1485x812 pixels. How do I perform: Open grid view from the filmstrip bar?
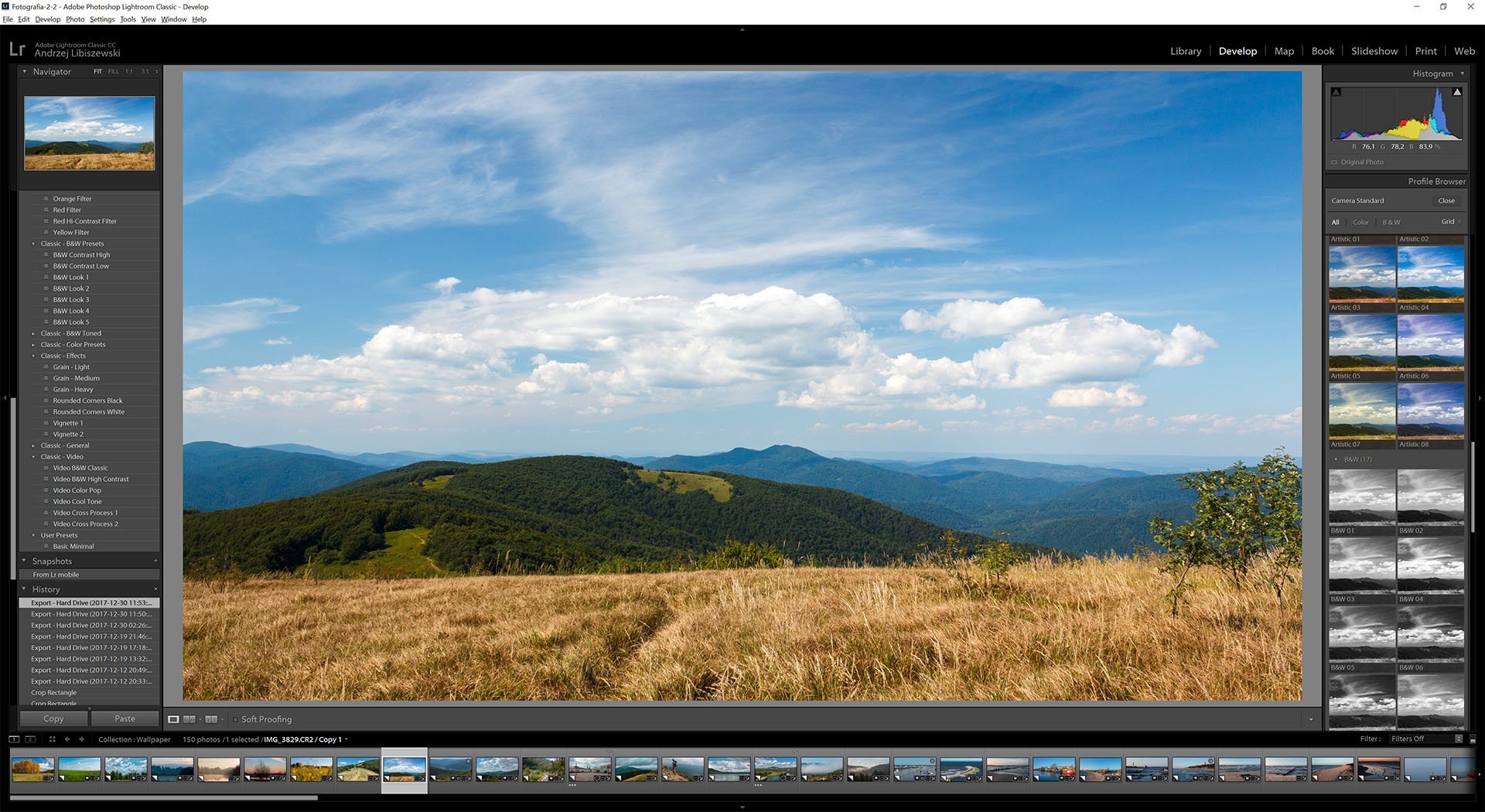pyautogui.click(x=52, y=739)
